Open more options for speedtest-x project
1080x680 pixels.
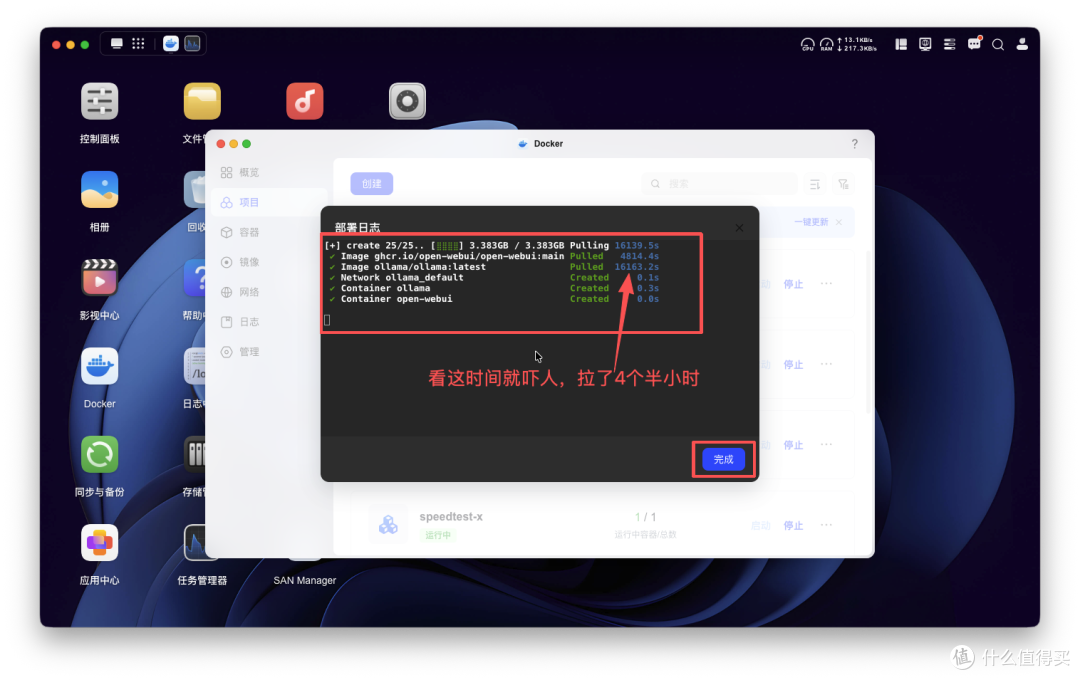[827, 525]
